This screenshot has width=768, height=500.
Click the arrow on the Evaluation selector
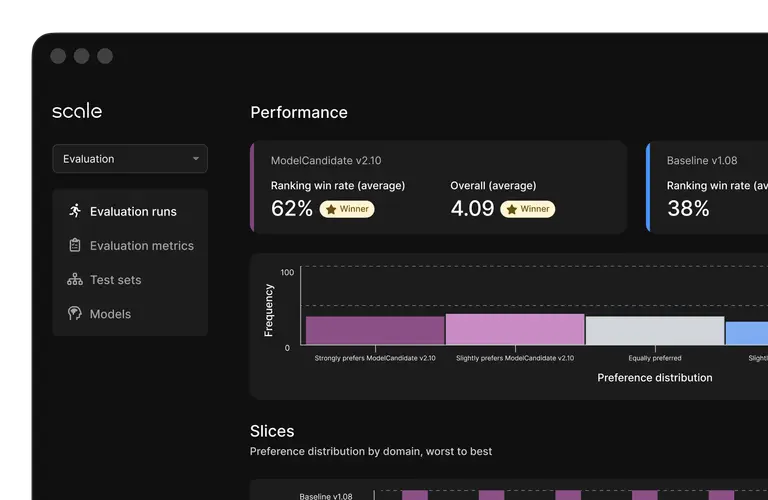(x=196, y=159)
